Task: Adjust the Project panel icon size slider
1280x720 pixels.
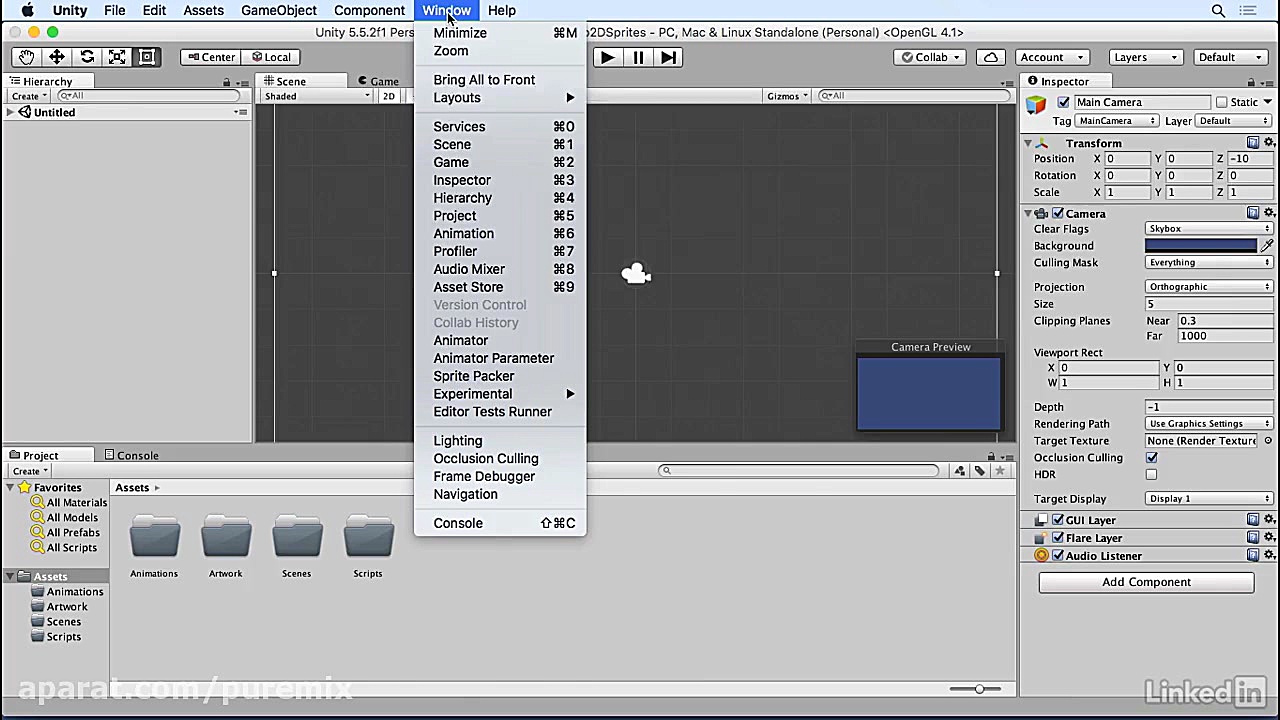Action: 978,688
